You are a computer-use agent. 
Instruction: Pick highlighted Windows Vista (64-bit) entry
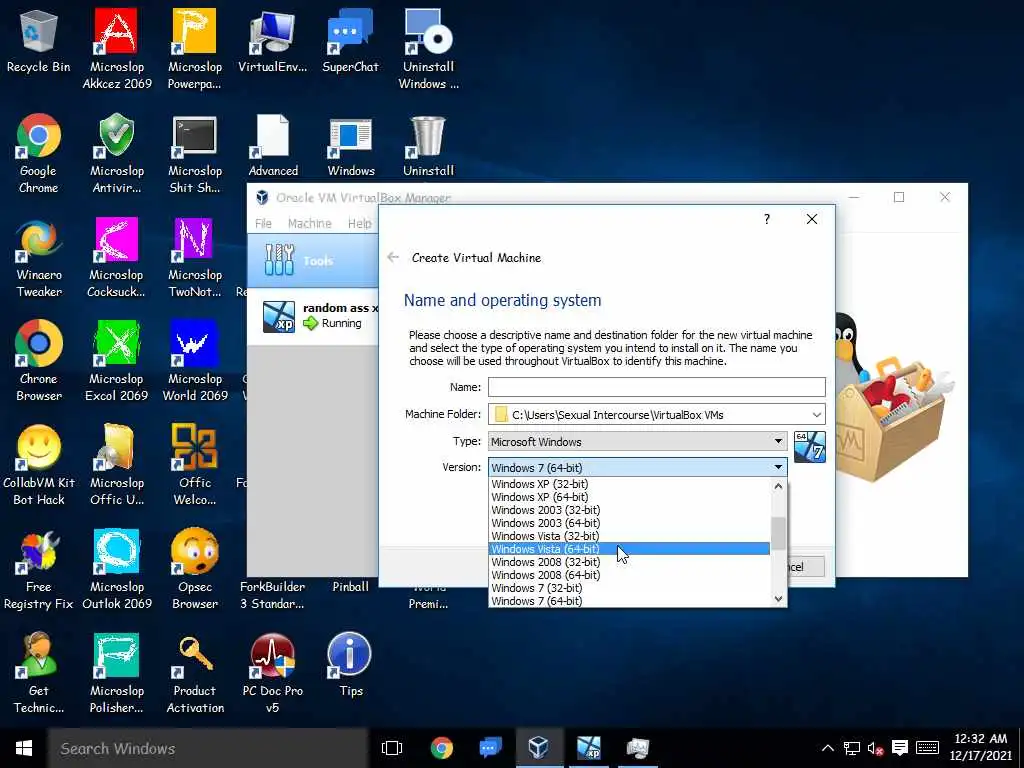point(630,549)
